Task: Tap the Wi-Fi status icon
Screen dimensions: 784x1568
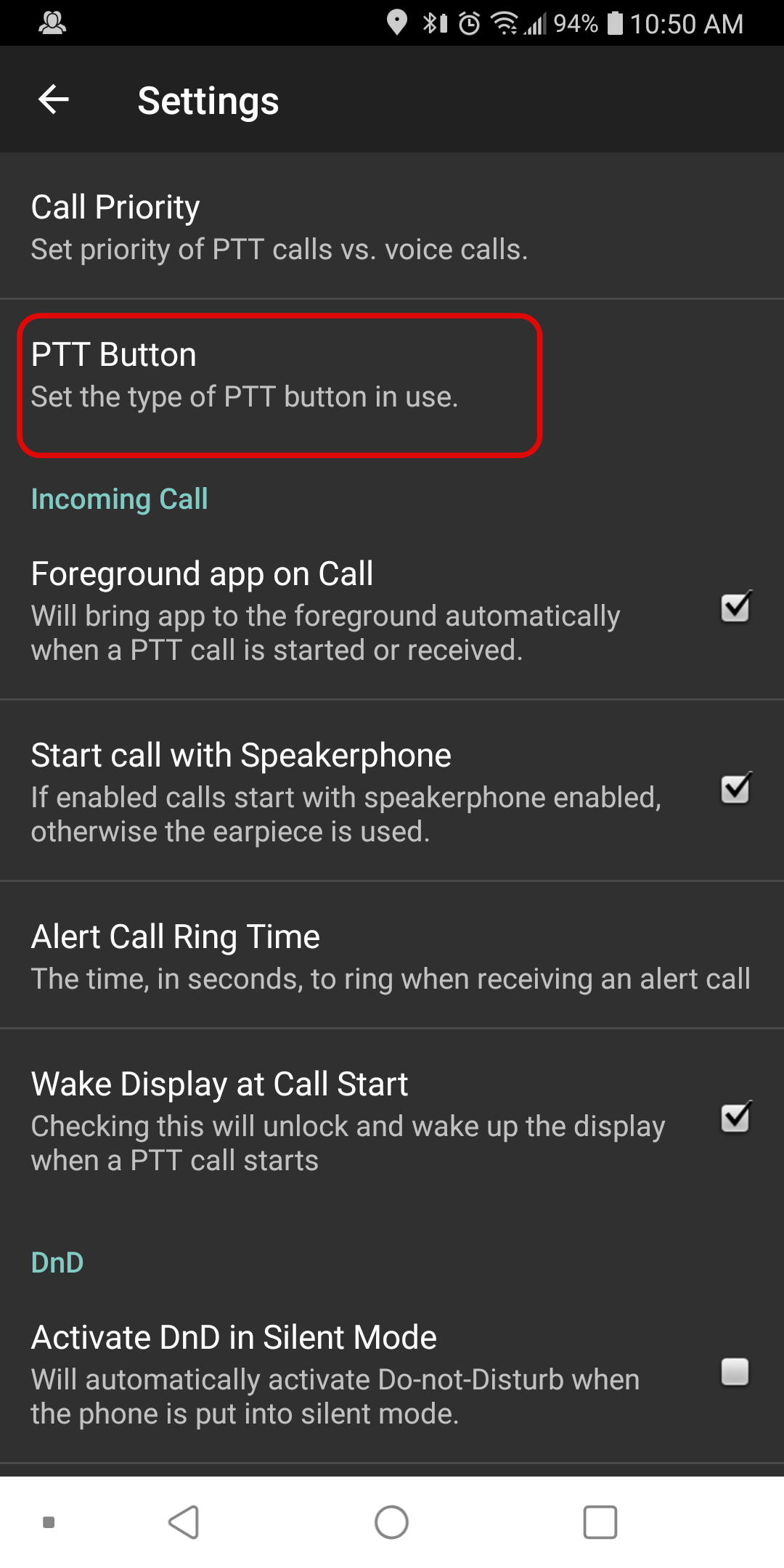Action: coord(505,23)
